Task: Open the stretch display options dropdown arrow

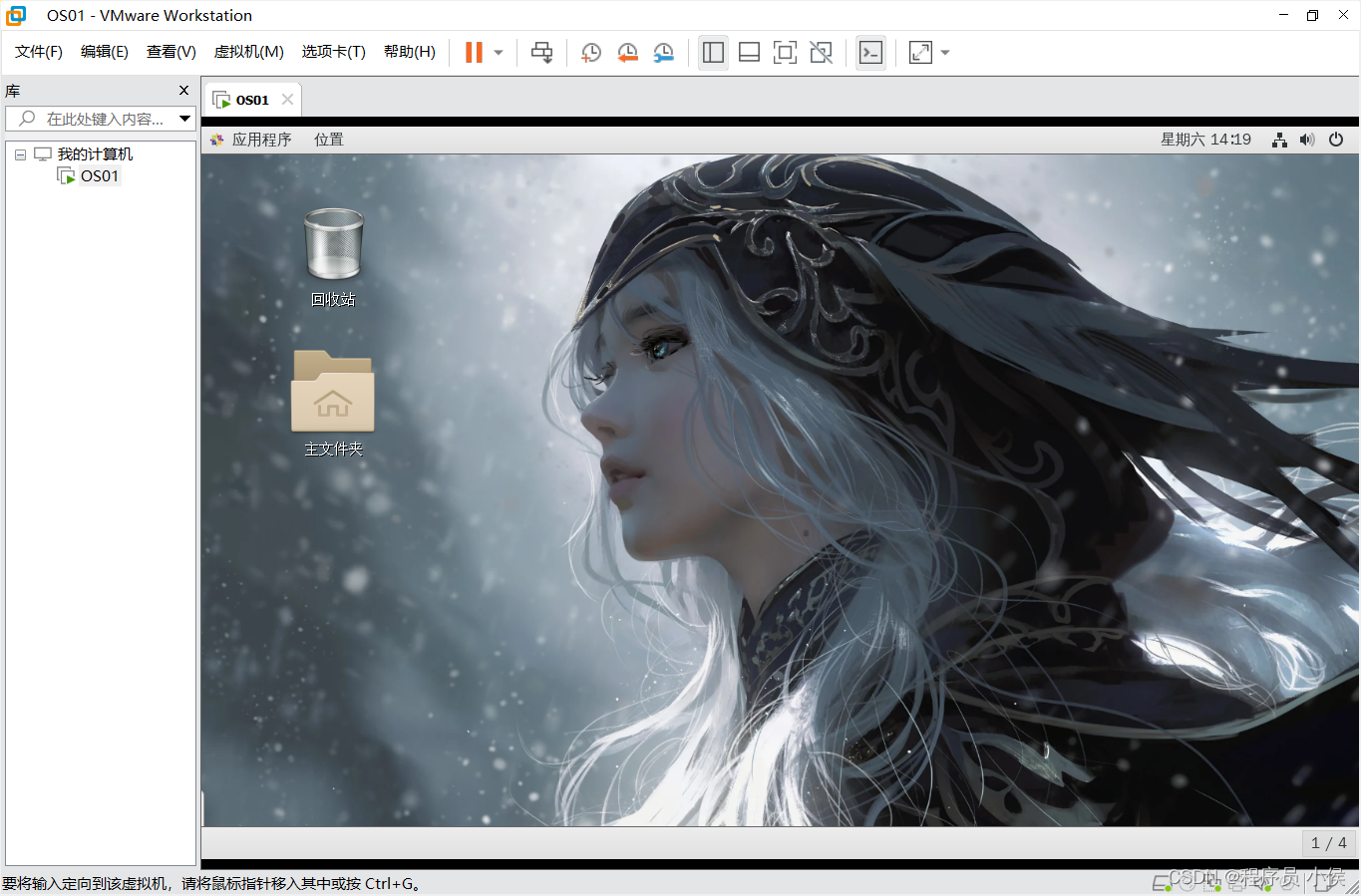Action: coord(945,53)
